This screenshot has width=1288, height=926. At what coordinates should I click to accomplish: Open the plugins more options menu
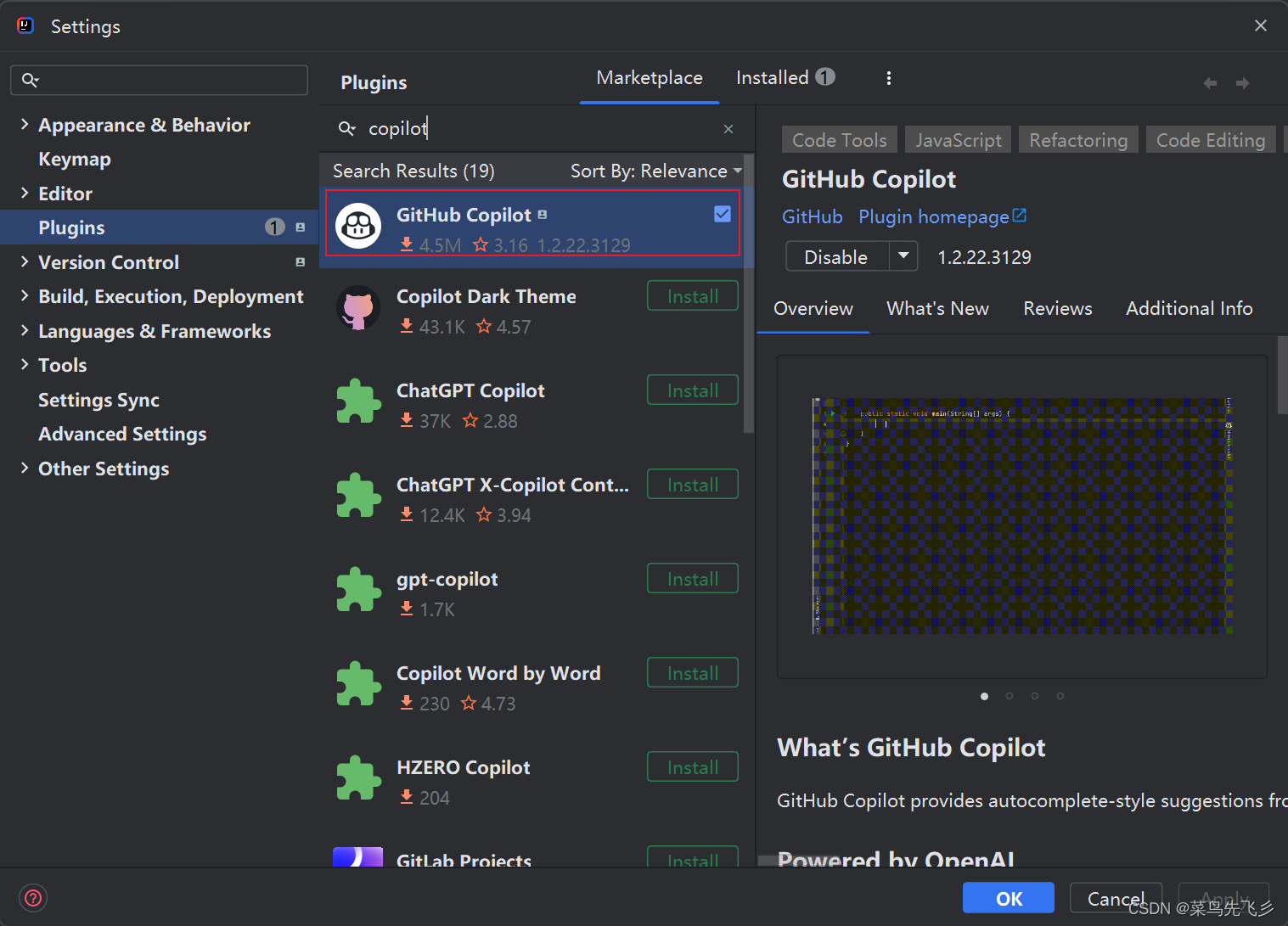[889, 78]
